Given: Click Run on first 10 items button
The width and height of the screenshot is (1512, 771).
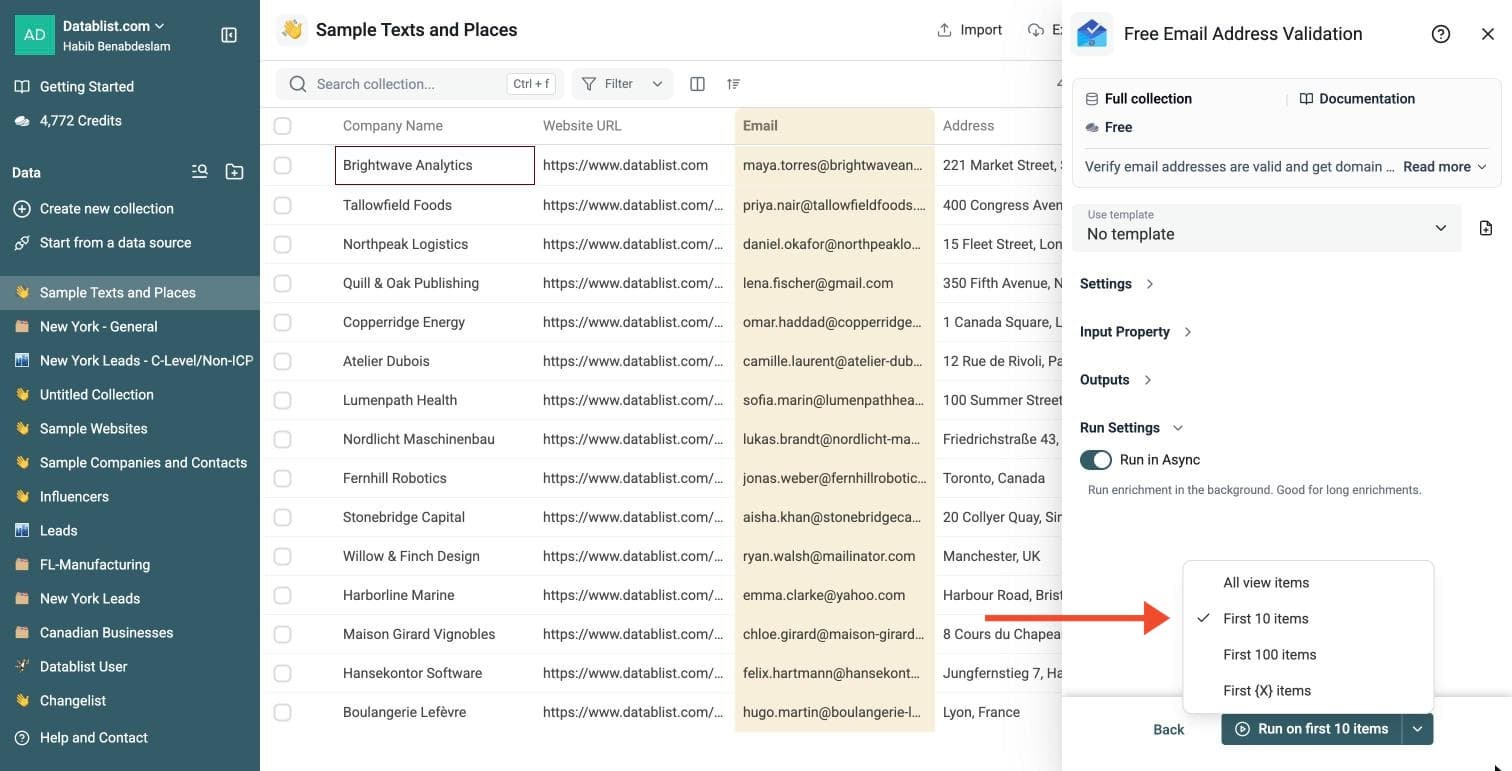Looking at the screenshot, I should tap(1312, 729).
